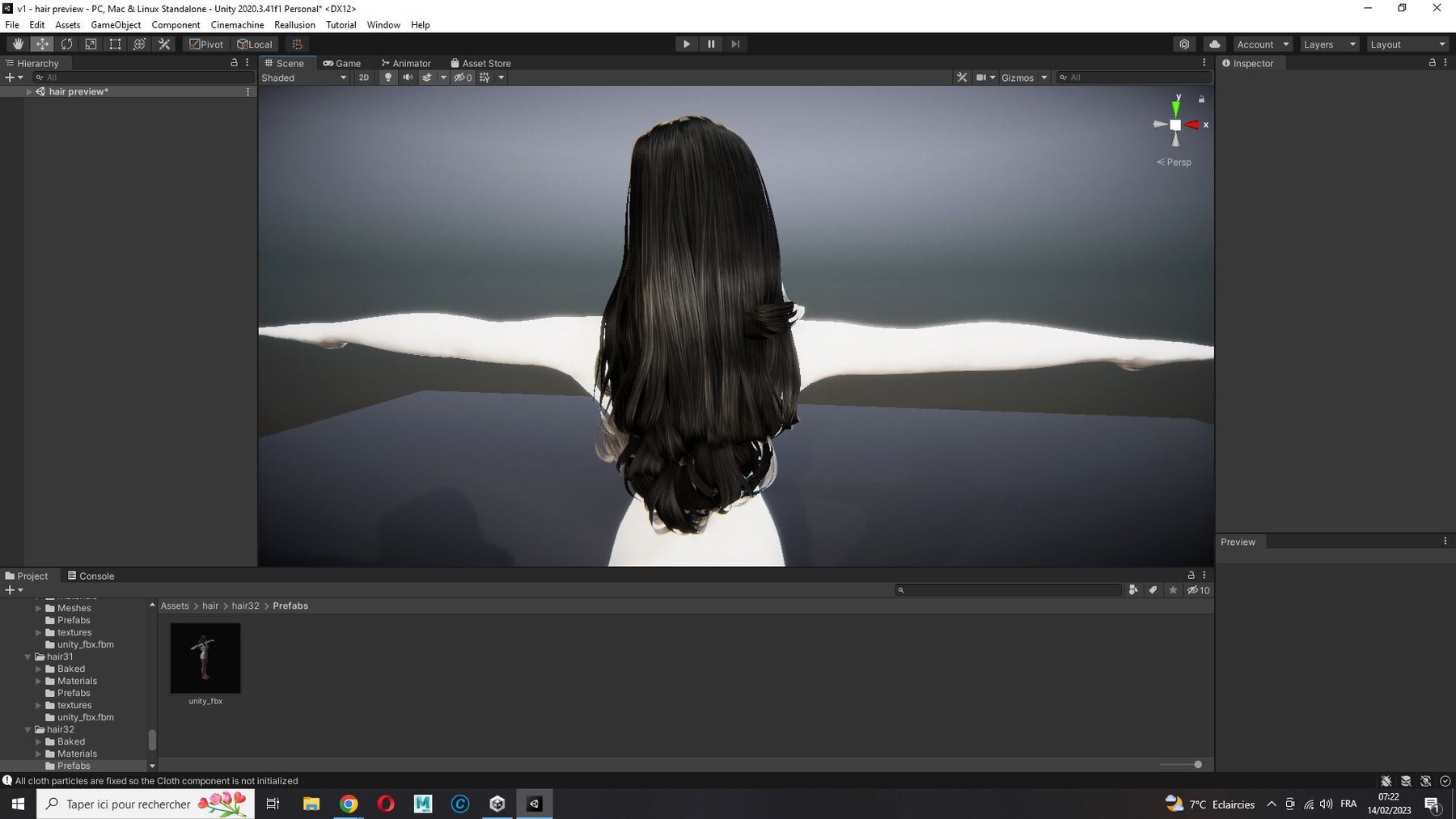Click the scene gizmo X axis cone
This screenshot has height=819, width=1456.
tap(1192, 125)
